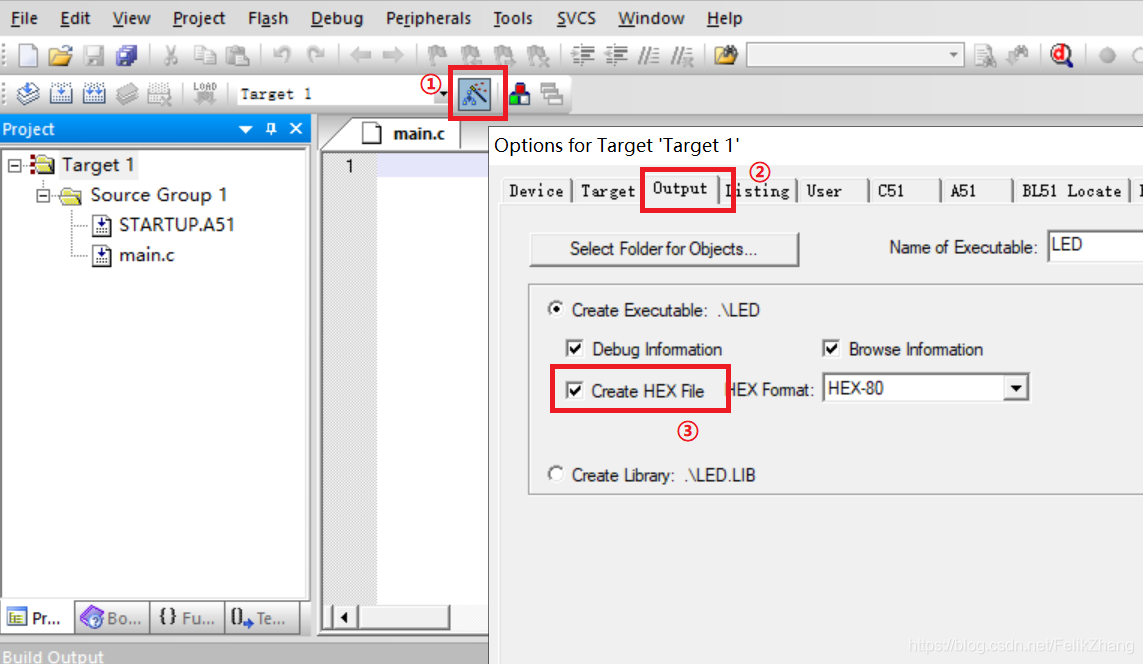Save all files icon

126,55
